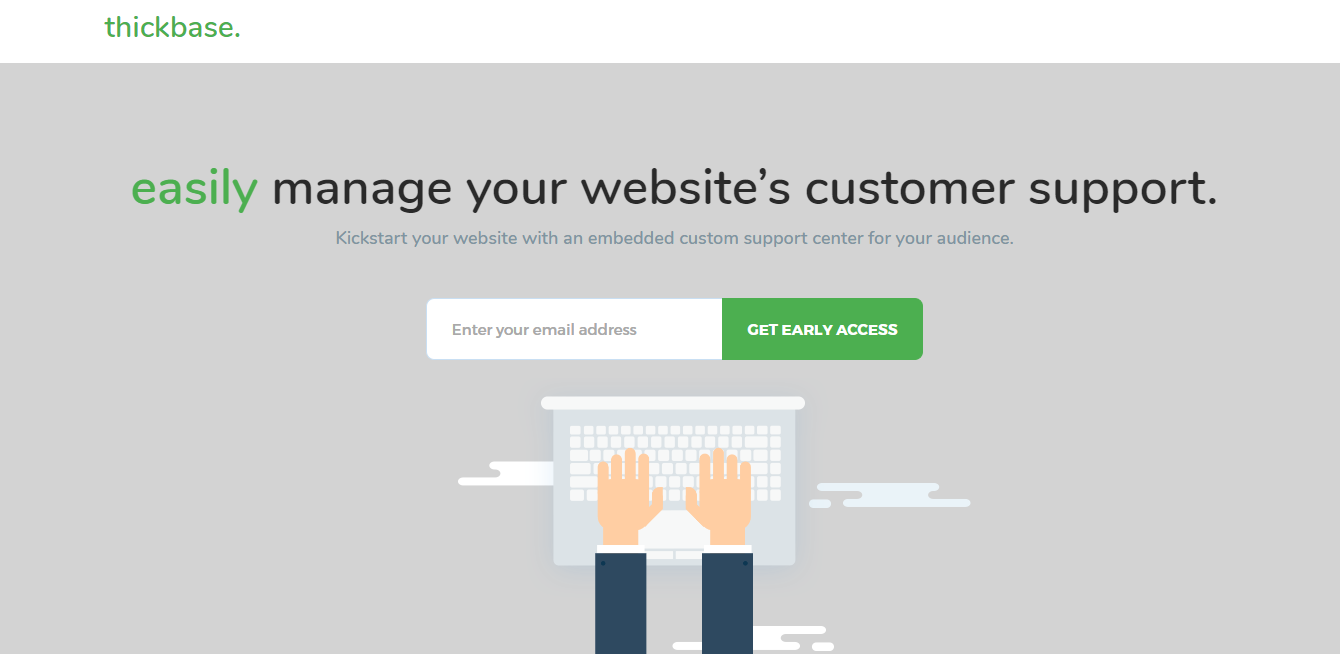Image resolution: width=1340 pixels, height=654 pixels.
Task: Click the cloud streaks right of laptop
Action: [x=889, y=495]
